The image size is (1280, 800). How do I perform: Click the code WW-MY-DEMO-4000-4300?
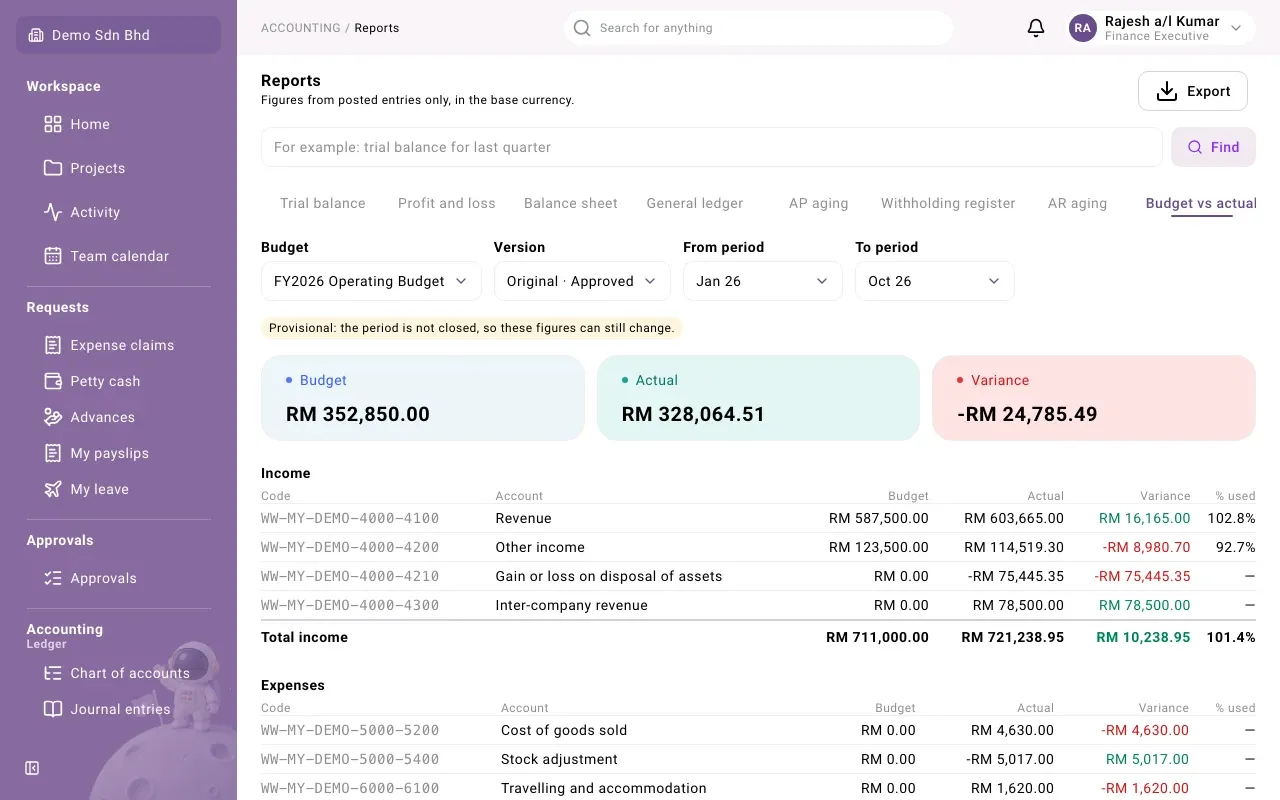click(x=350, y=605)
